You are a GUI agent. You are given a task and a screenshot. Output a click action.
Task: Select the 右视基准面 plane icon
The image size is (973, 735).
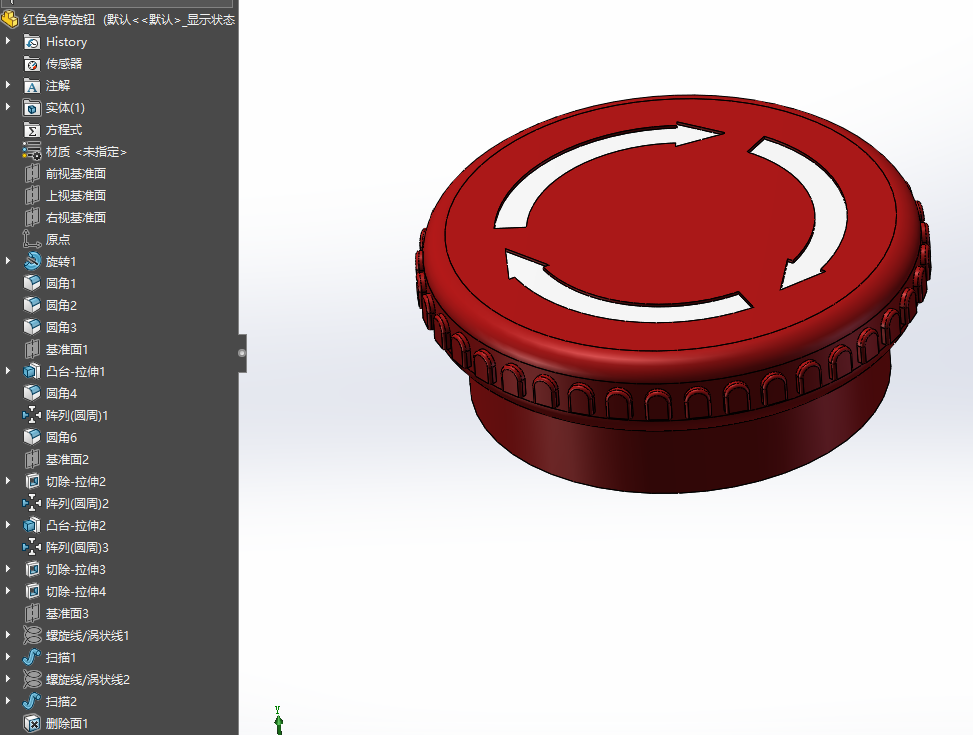pos(32,217)
